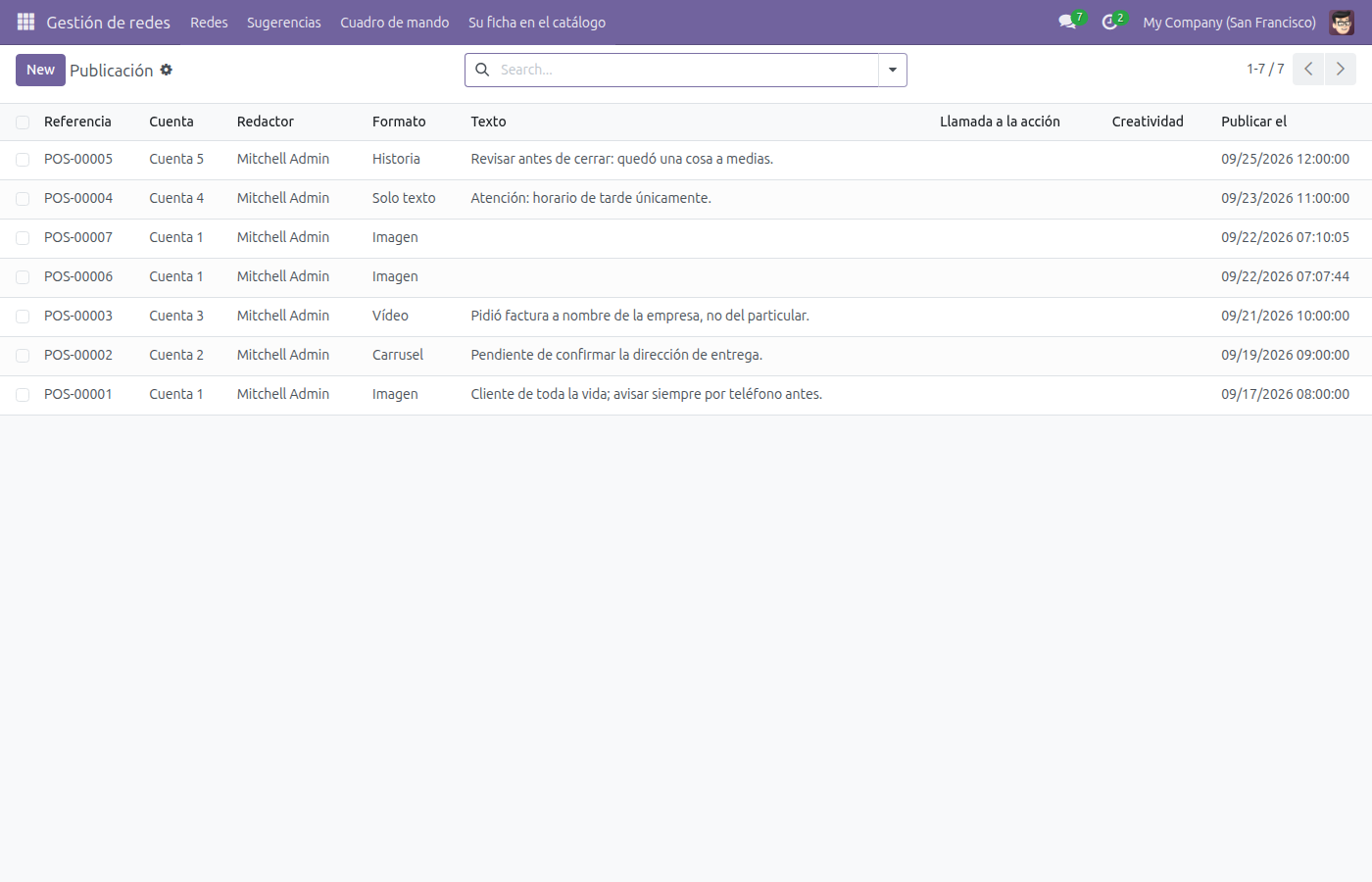Open record POS-00007
The image size is (1372, 882).
coord(78,237)
